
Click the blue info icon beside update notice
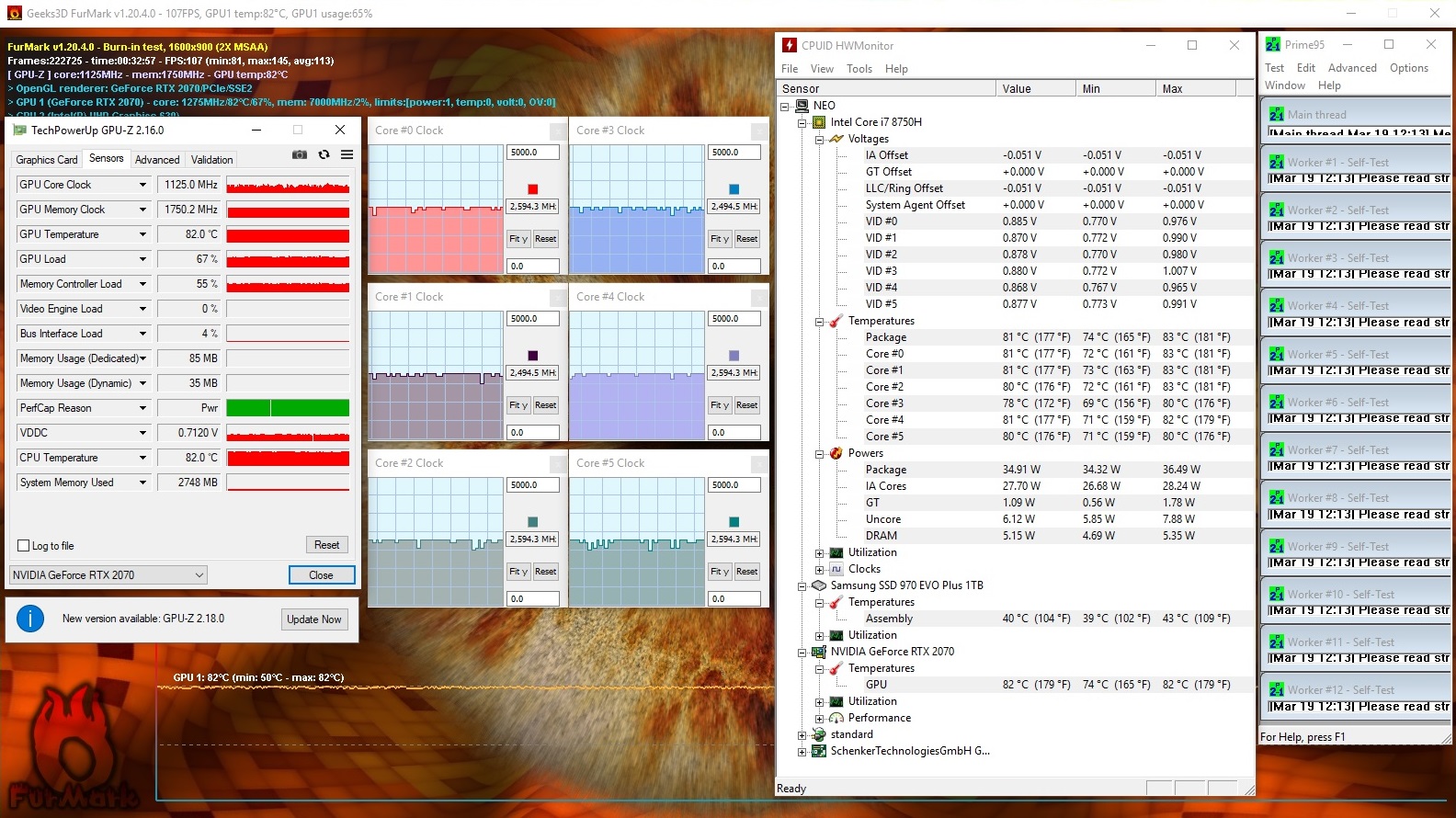click(x=30, y=619)
